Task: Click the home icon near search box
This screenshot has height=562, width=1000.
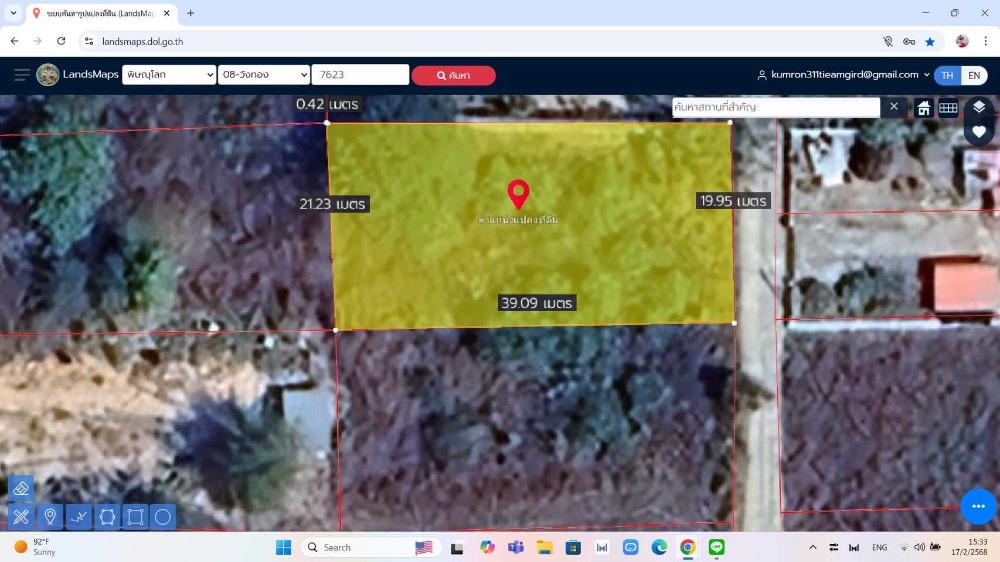Action: tap(924, 108)
